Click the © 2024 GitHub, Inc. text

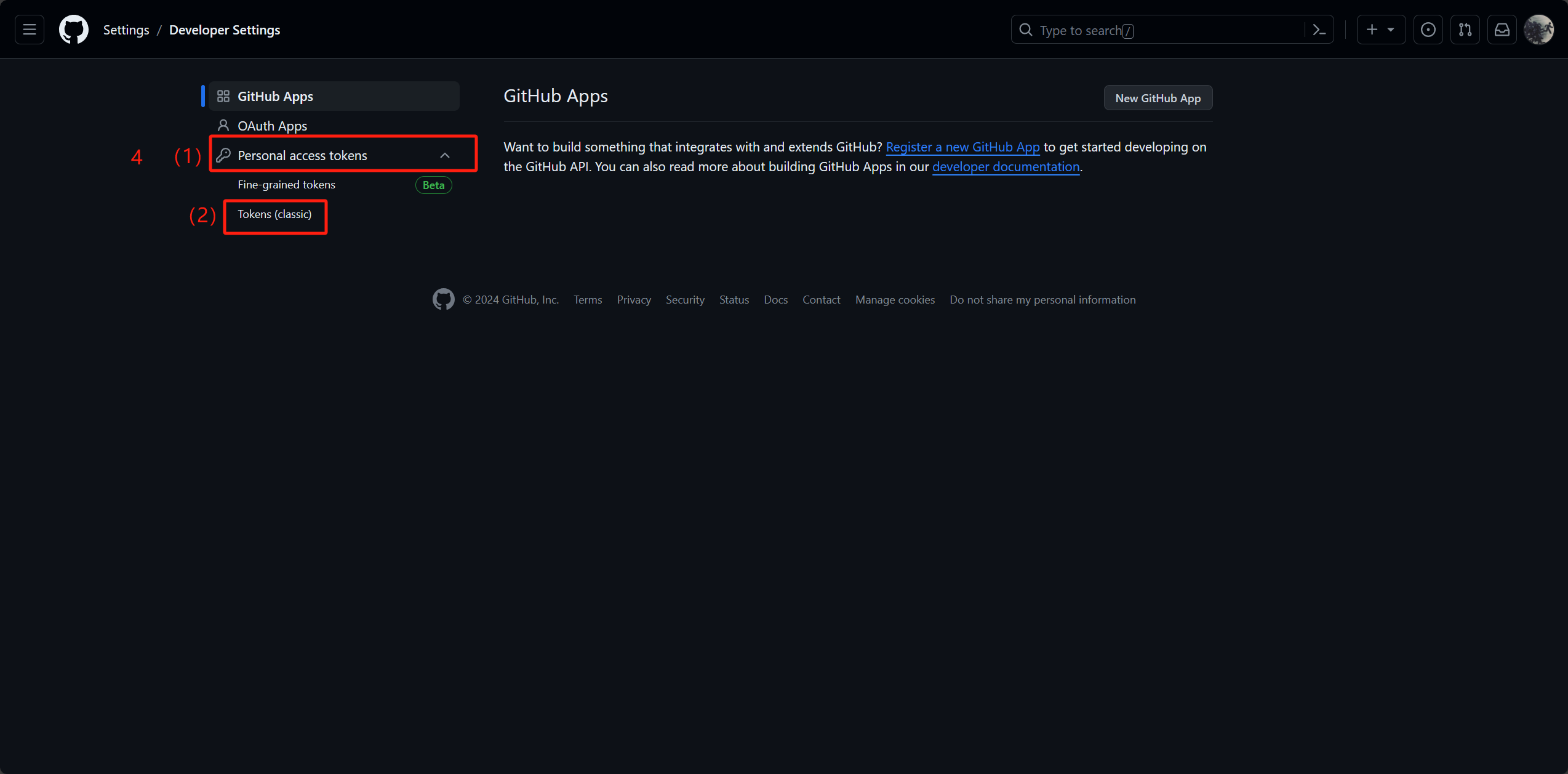click(x=511, y=300)
